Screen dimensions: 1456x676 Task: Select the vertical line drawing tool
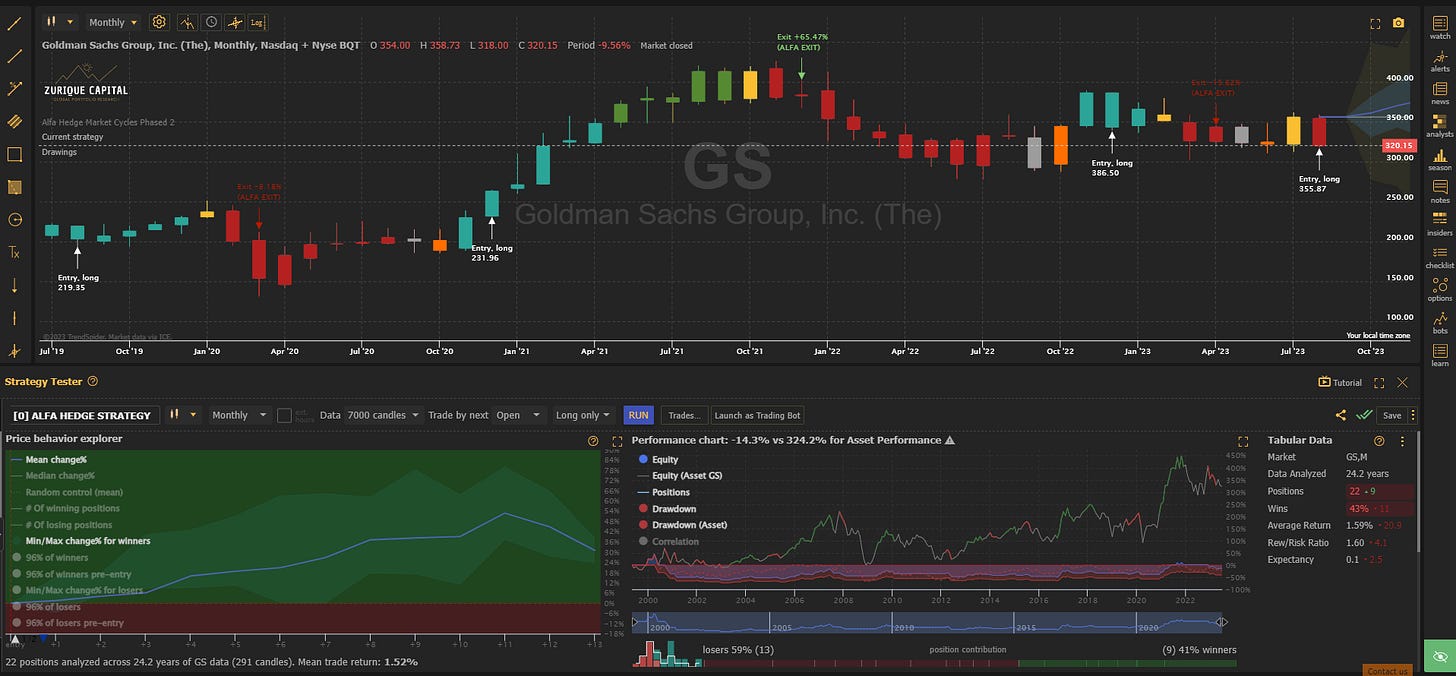point(14,318)
